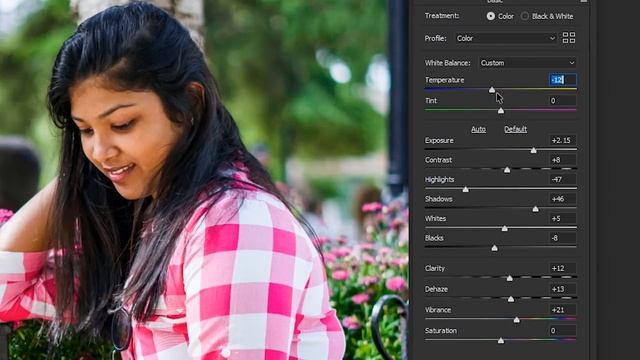Screen dimensions: 640x360
Task: Click the Contrast value field +8
Action: [562, 160]
